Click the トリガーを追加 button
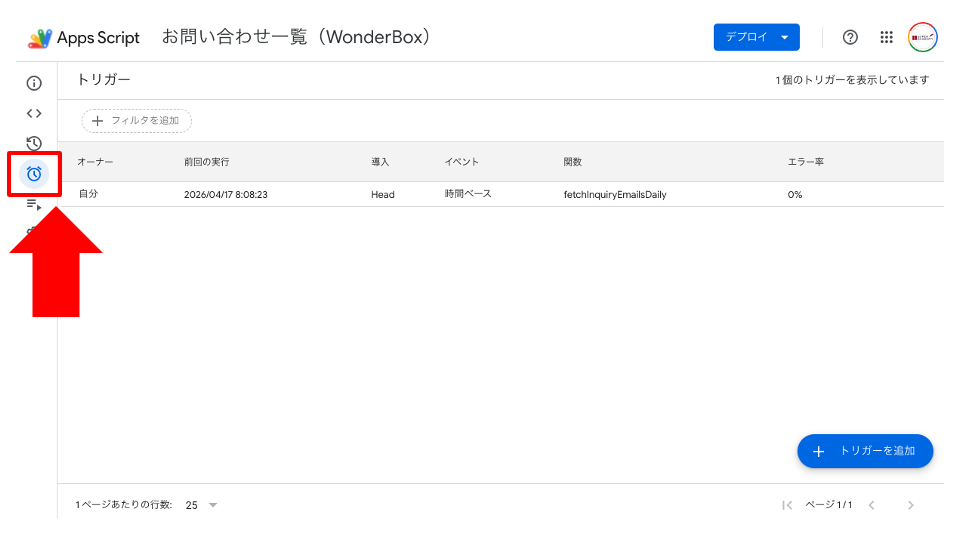The height and width of the screenshot is (540, 960). click(865, 451)
